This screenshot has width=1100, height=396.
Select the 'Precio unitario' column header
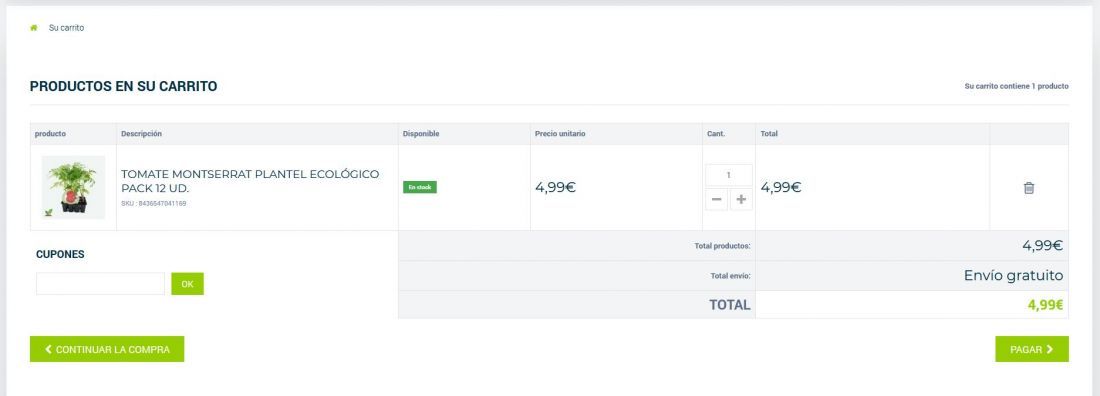(x=560, y=134)
